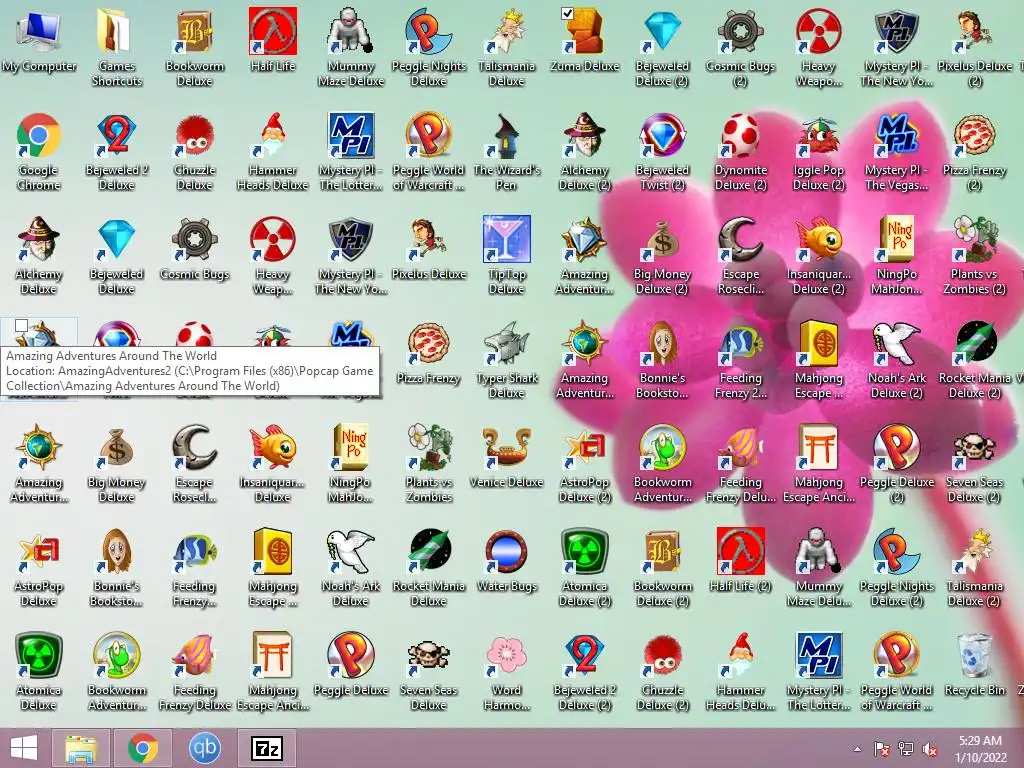Tick the hovered Amazing Adventures icon checkbox
The width and height of the screenshot is (1024, 768).
[22, 325]
